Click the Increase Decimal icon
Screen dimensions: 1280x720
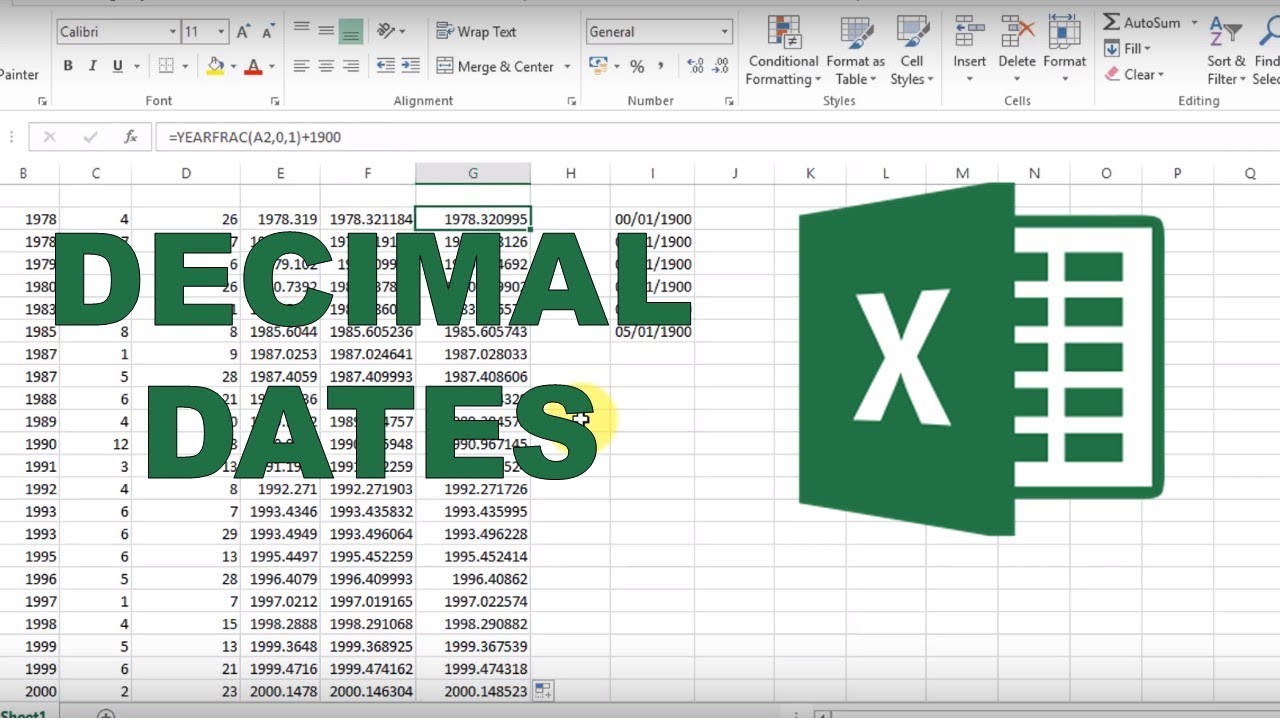696,66
